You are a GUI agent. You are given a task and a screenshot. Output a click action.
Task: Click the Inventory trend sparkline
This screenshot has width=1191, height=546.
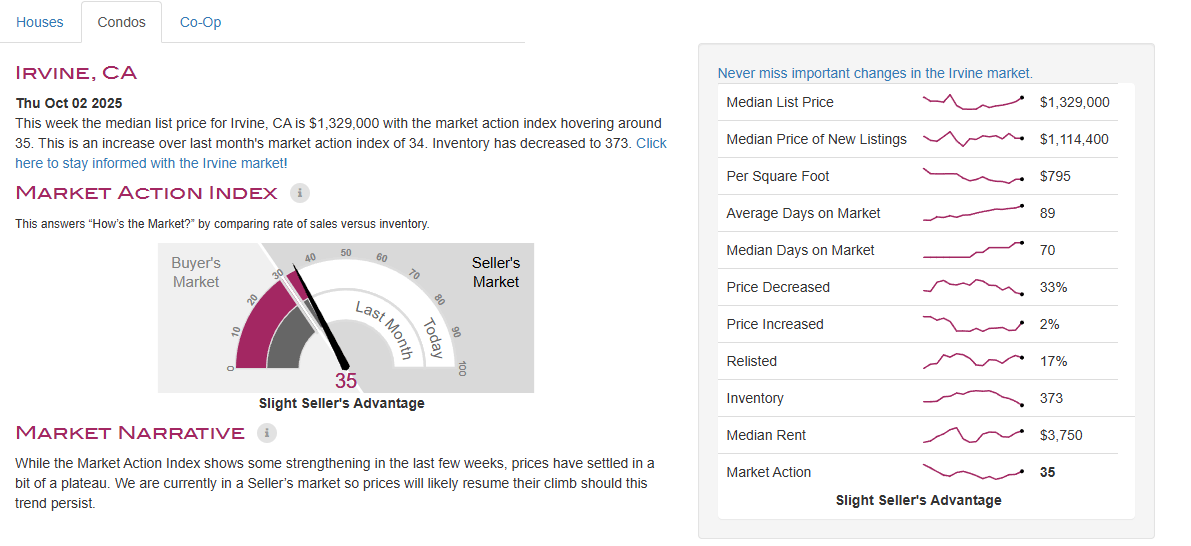(x=972, y=397)
